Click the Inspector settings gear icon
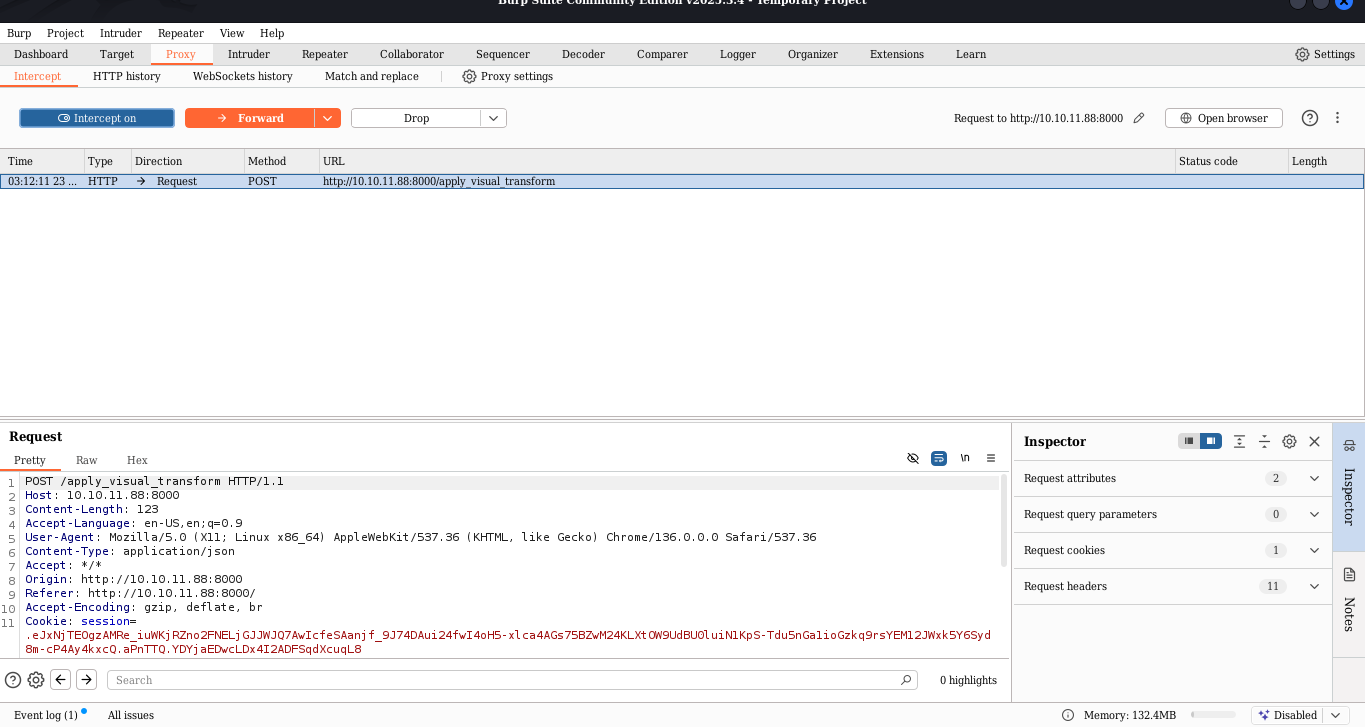The image size is (1365, 727). 1289,441
